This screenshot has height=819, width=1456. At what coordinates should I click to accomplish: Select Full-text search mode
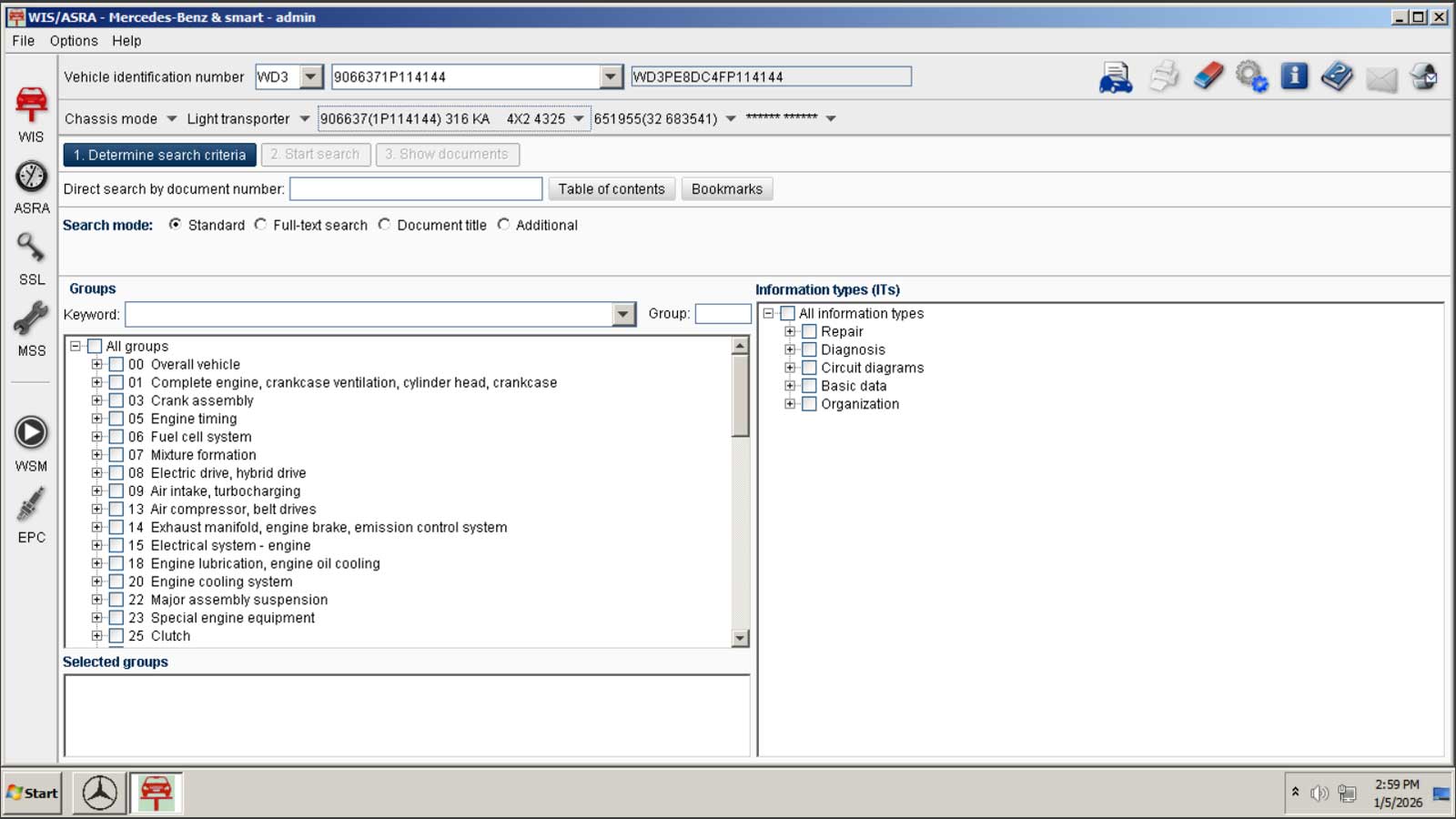(261, 225)
